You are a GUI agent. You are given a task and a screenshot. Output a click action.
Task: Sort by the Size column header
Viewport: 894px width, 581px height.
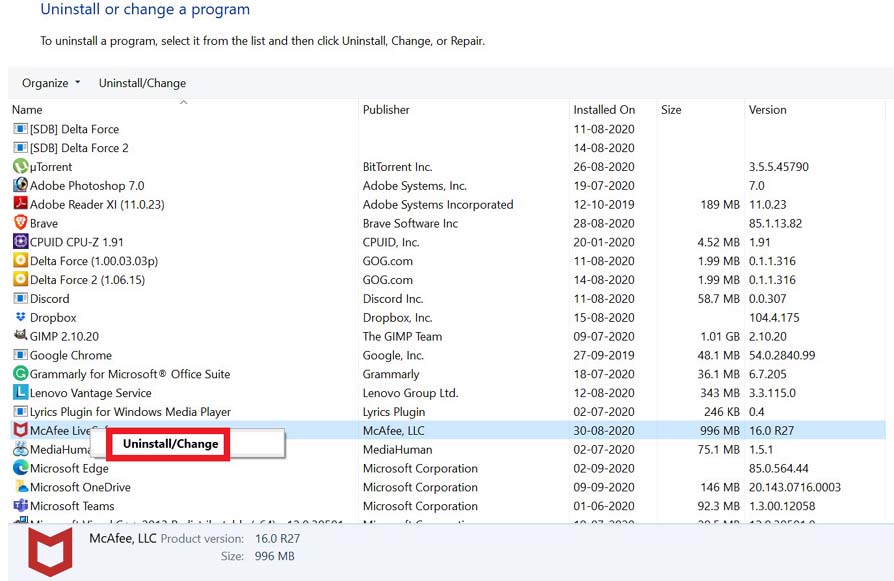tap(671, 109)
